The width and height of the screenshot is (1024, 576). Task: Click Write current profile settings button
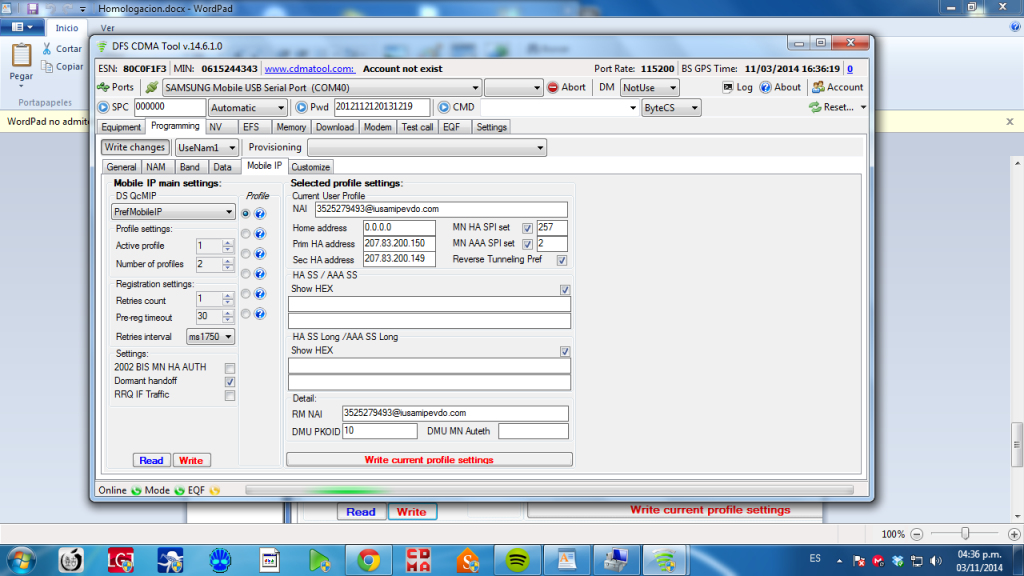pos(429,460)
